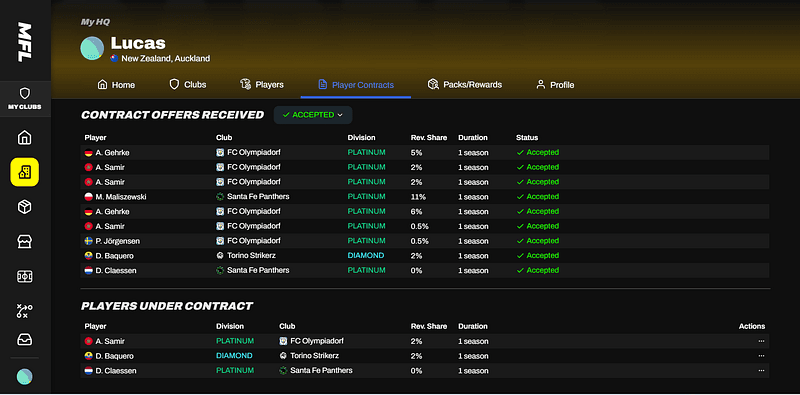
Task: Click the MFL logo
Action: [x=24, y=42]
